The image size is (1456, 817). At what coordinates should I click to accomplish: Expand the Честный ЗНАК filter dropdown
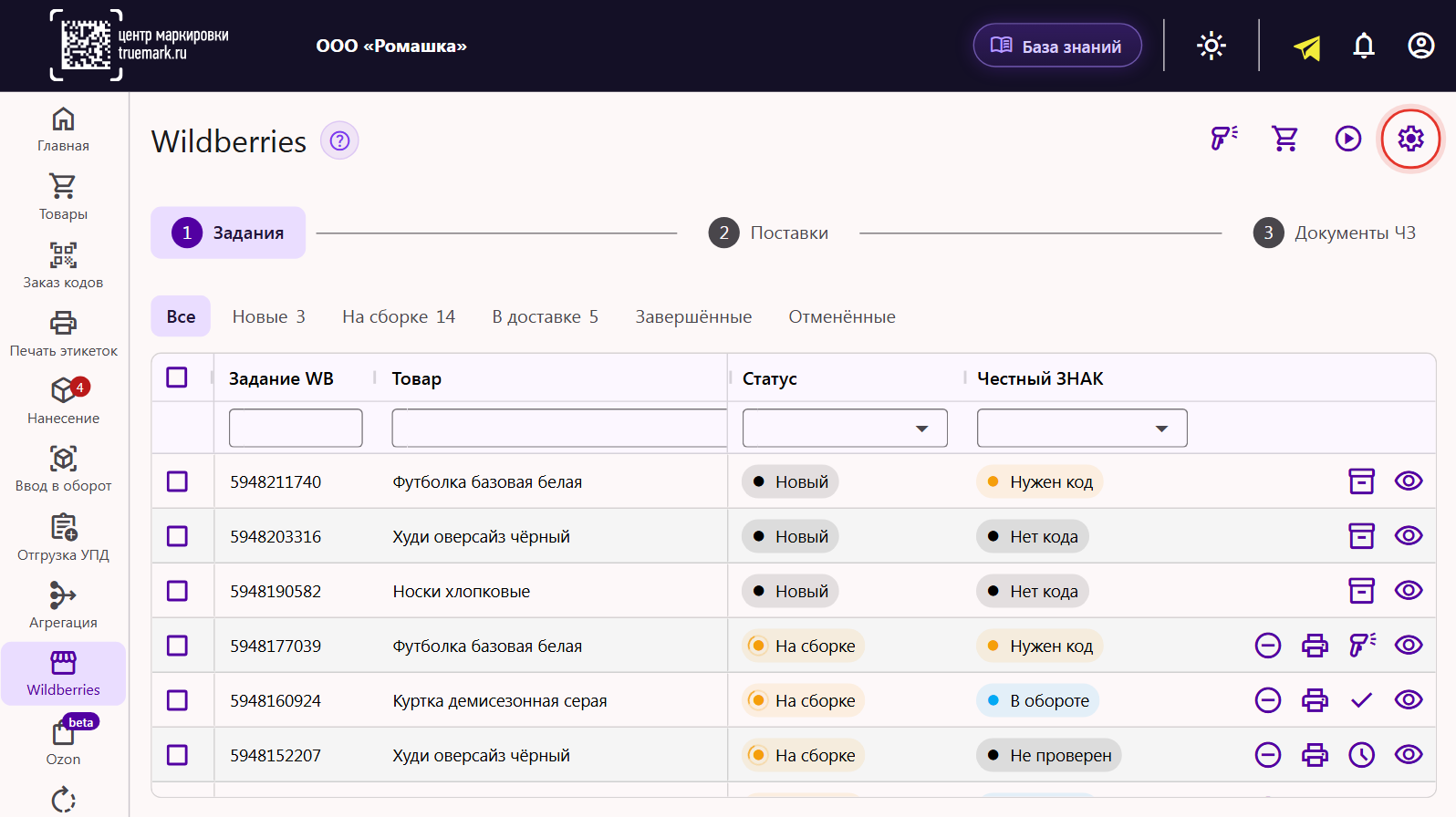point(1082,429)
